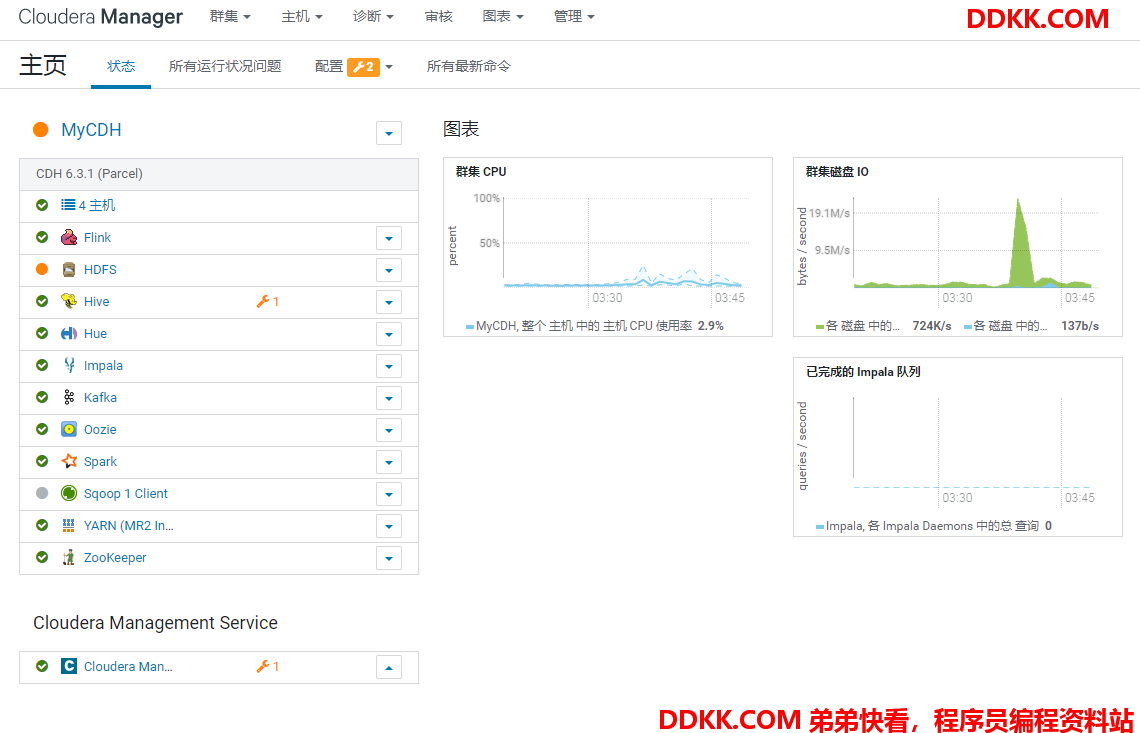Open the 管理 menu
The image size is (1140, 733).
click(x=574, y=16)
